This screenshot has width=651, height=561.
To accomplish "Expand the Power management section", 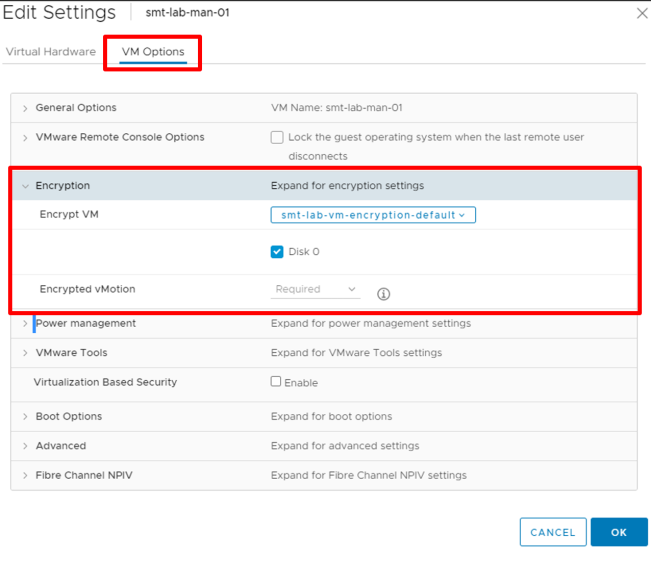I will (26, 324).
